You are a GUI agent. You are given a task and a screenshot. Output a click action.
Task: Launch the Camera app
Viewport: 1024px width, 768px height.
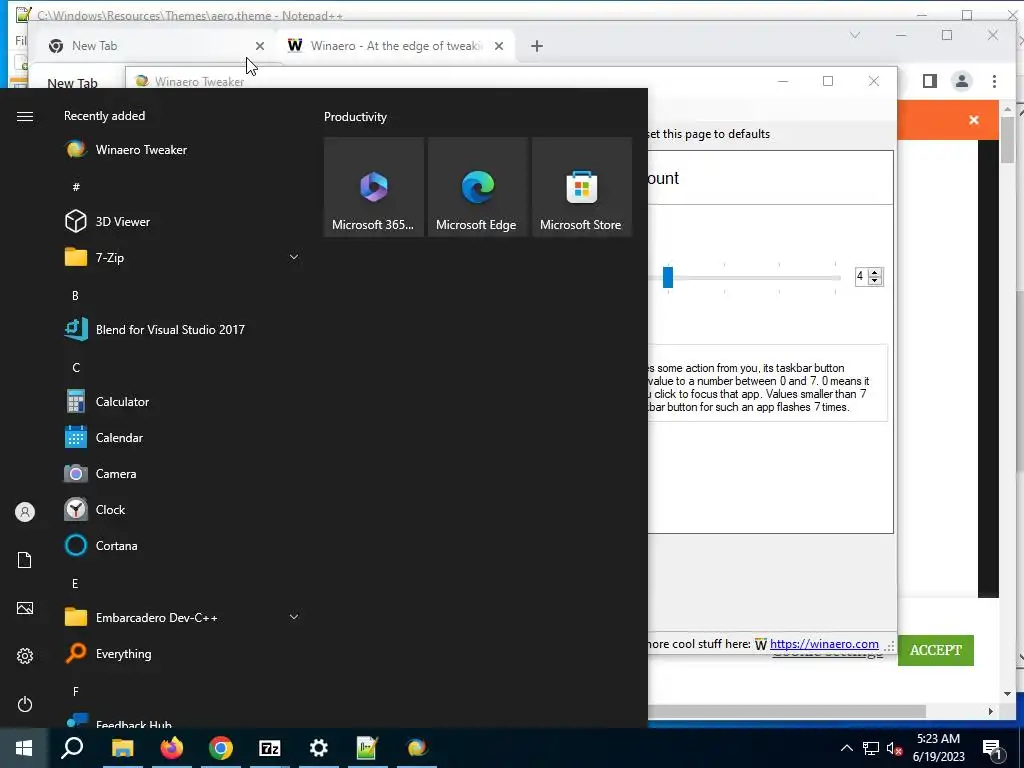point(183,473)
